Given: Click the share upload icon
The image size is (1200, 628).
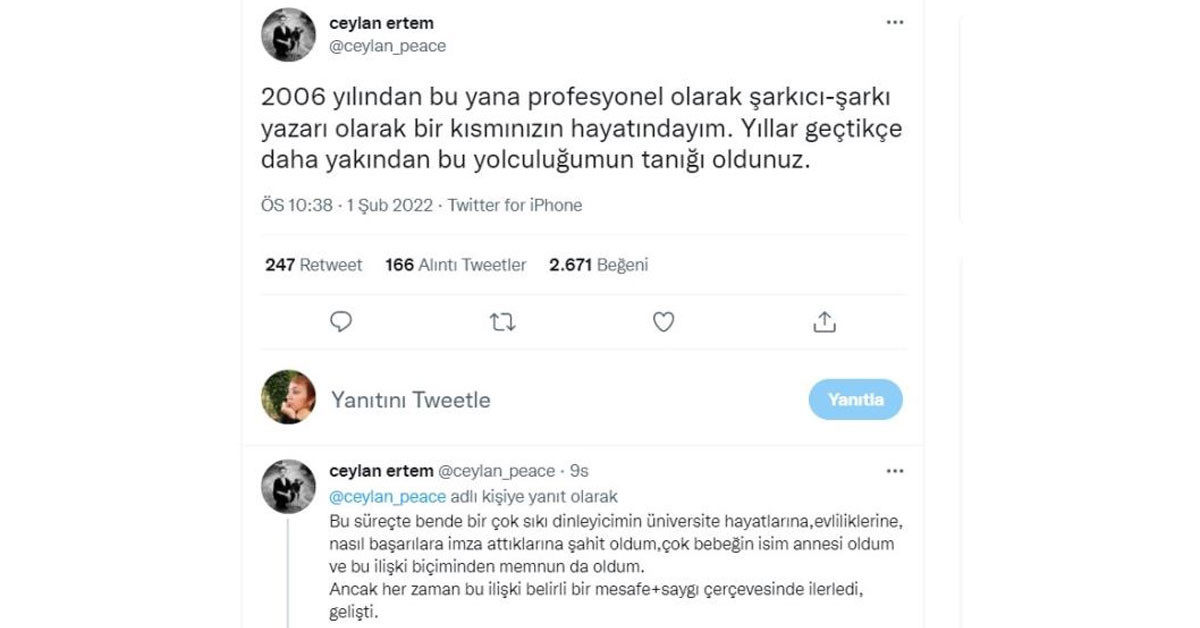Looking at the screenshot, I should point(824,322).
